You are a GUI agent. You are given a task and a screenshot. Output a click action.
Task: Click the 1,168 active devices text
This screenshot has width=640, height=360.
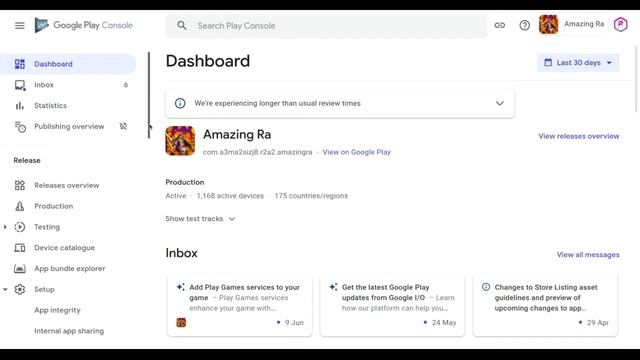(x=230, y=196)
